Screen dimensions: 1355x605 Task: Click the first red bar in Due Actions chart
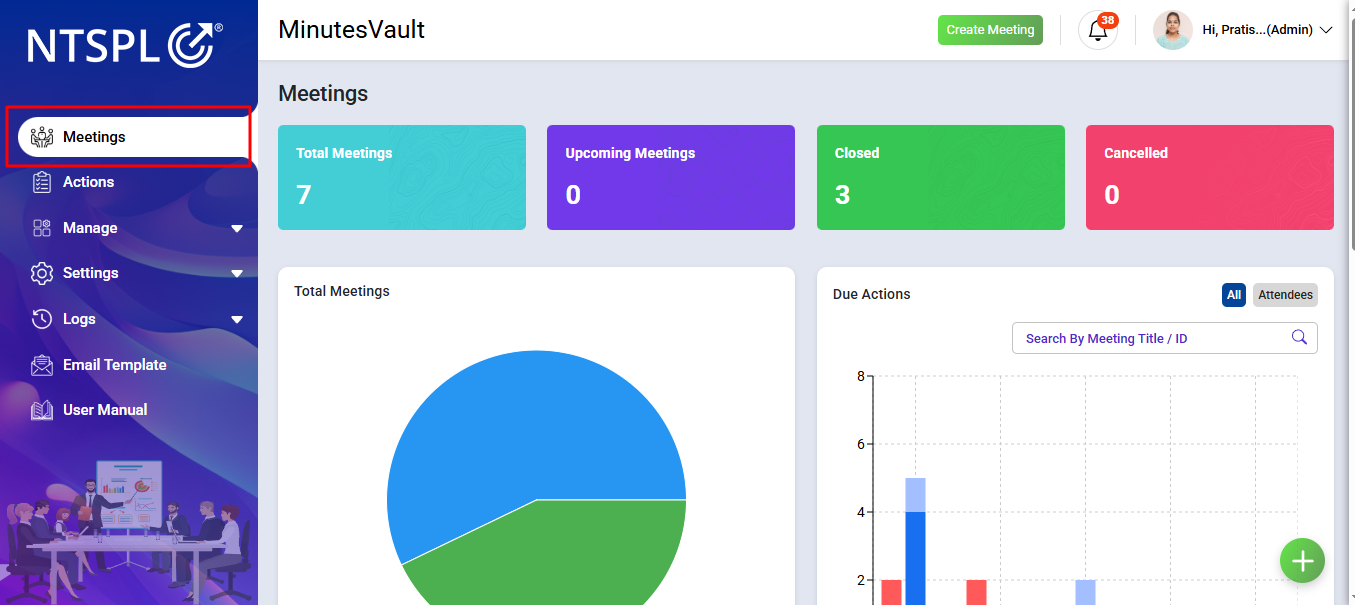pyautogui.click(x=891, y=592)
